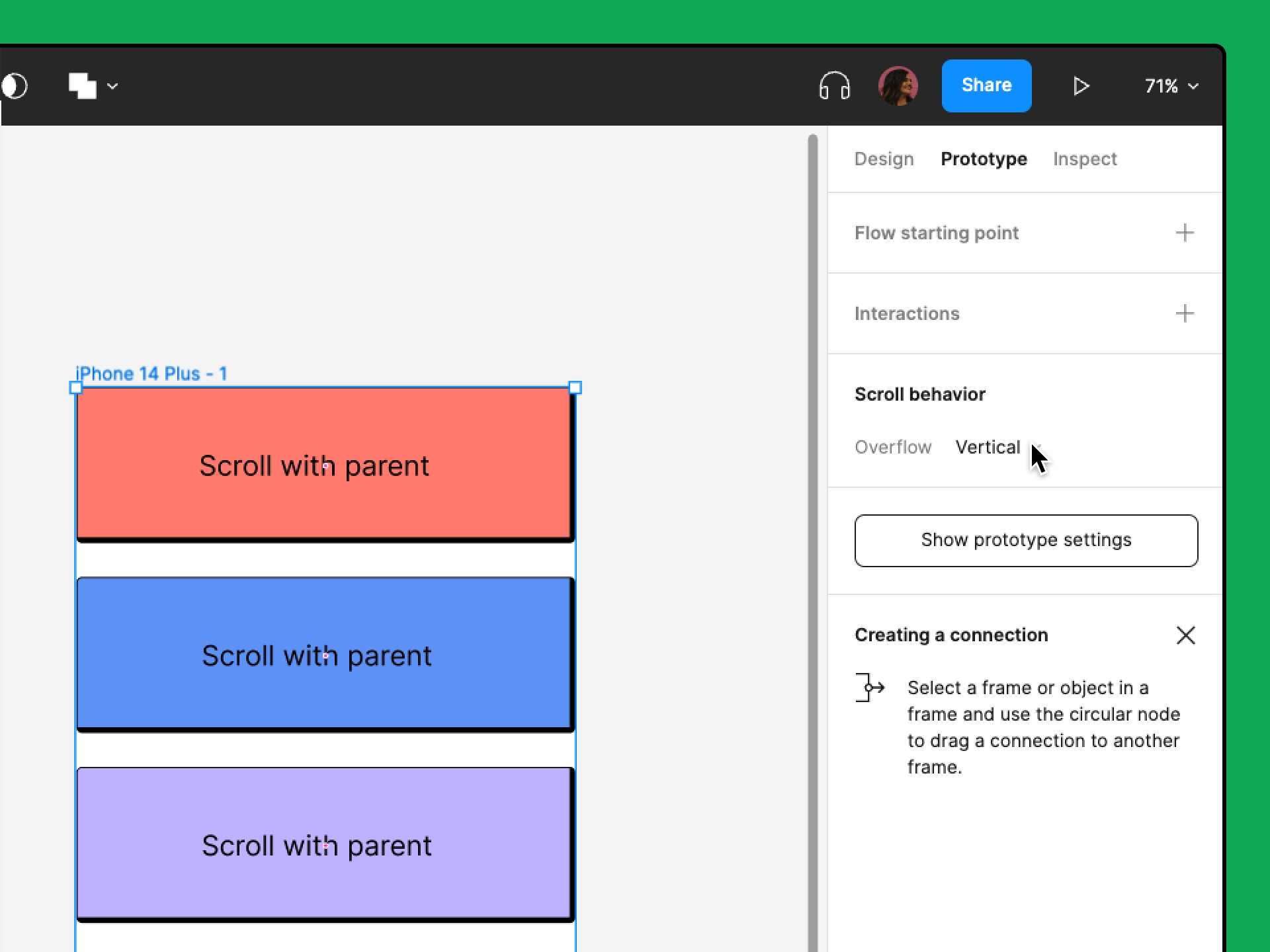Expand the Flow starting point section
Viewport: 1270px width, 952px height.
[x=1184, y=233]
